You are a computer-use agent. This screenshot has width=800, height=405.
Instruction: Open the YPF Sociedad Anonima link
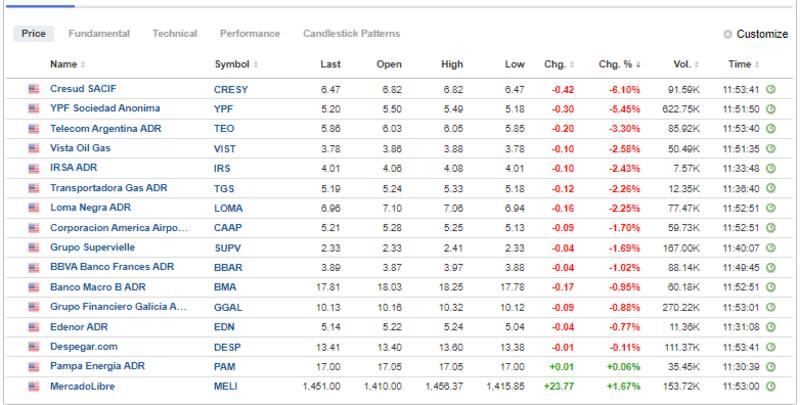click(105, 108)
